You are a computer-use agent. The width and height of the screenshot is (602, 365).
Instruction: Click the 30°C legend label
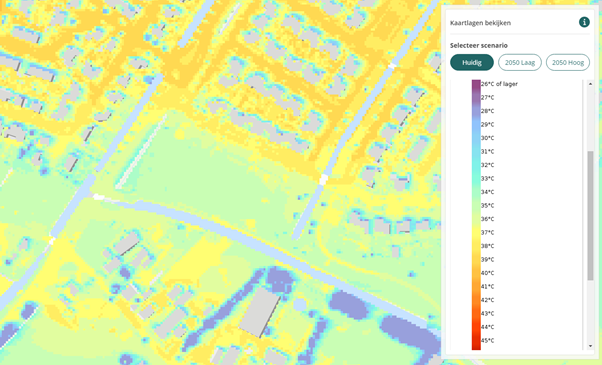tap(488, 138)
